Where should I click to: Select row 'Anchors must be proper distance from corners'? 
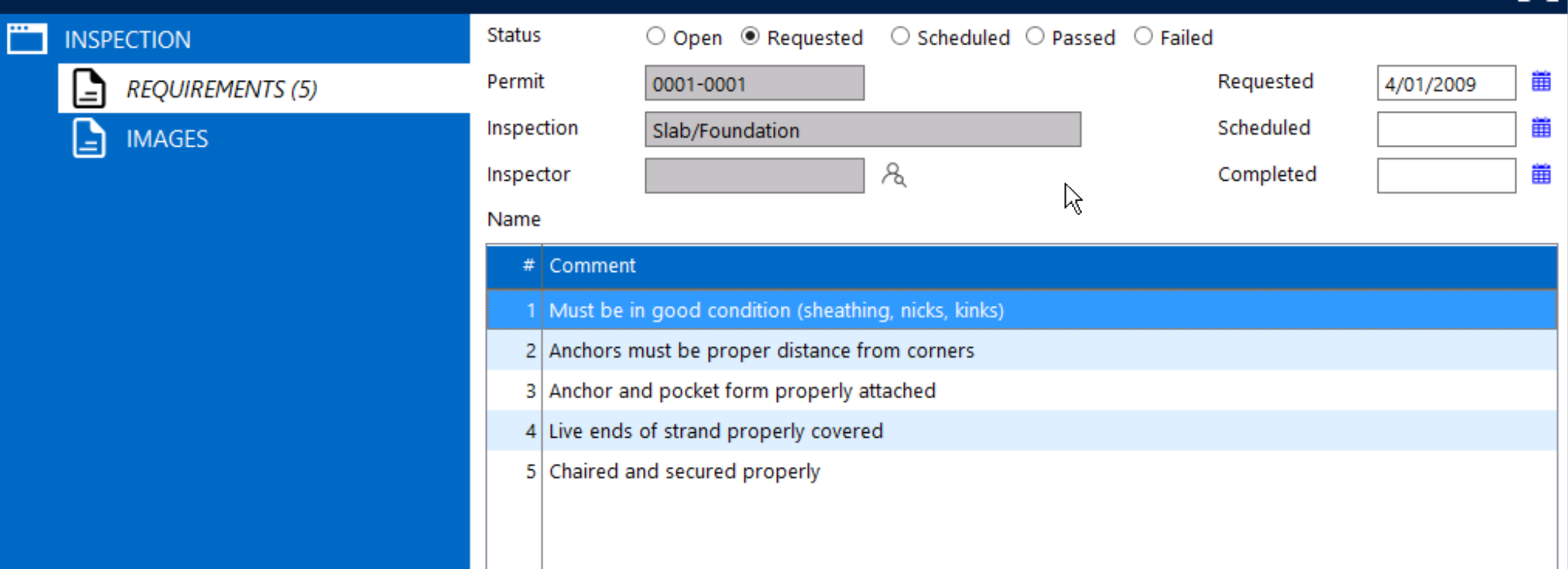(x=761, y=350)
